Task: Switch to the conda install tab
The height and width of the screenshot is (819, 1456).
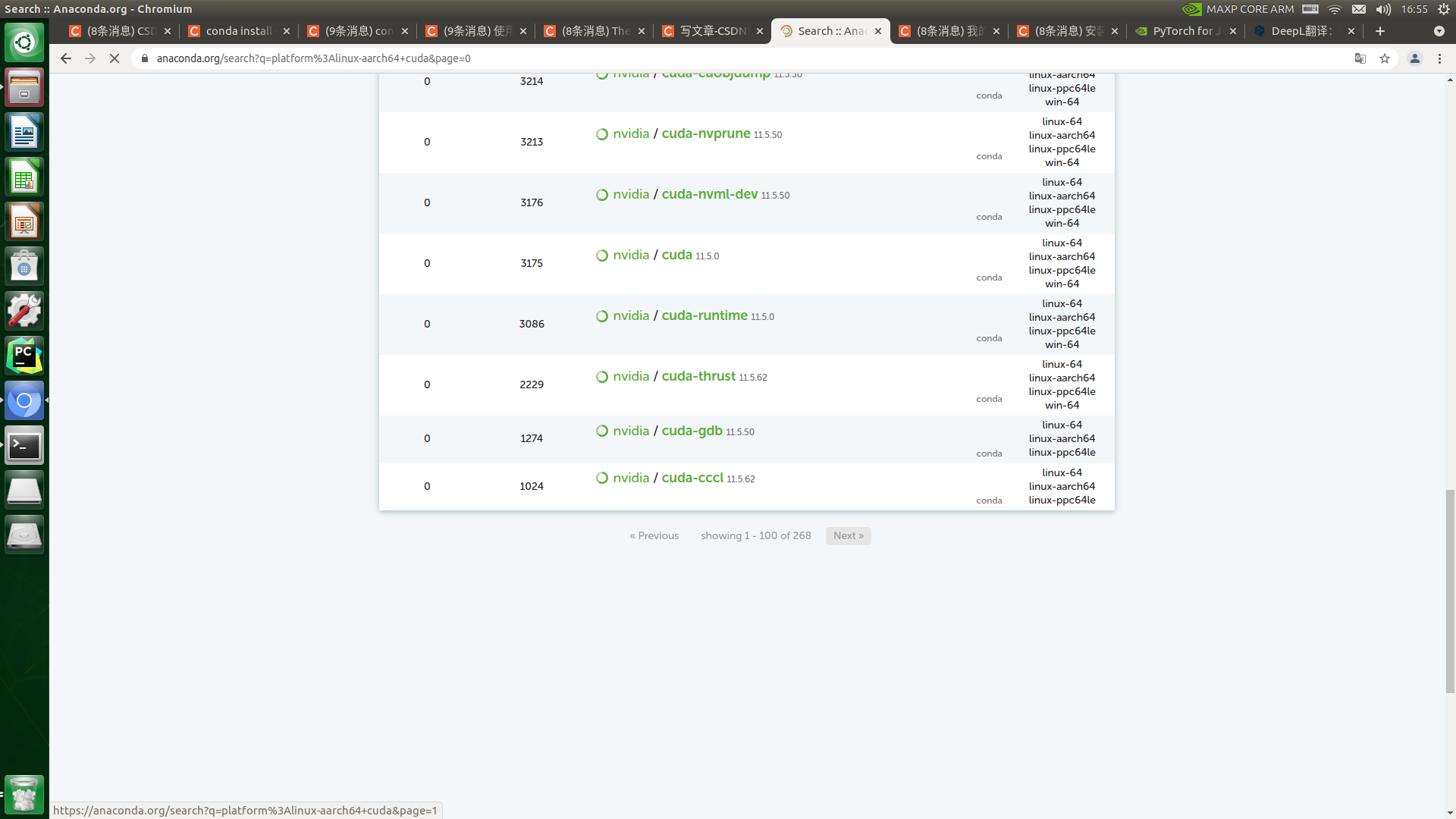Action: click(238, 31)
